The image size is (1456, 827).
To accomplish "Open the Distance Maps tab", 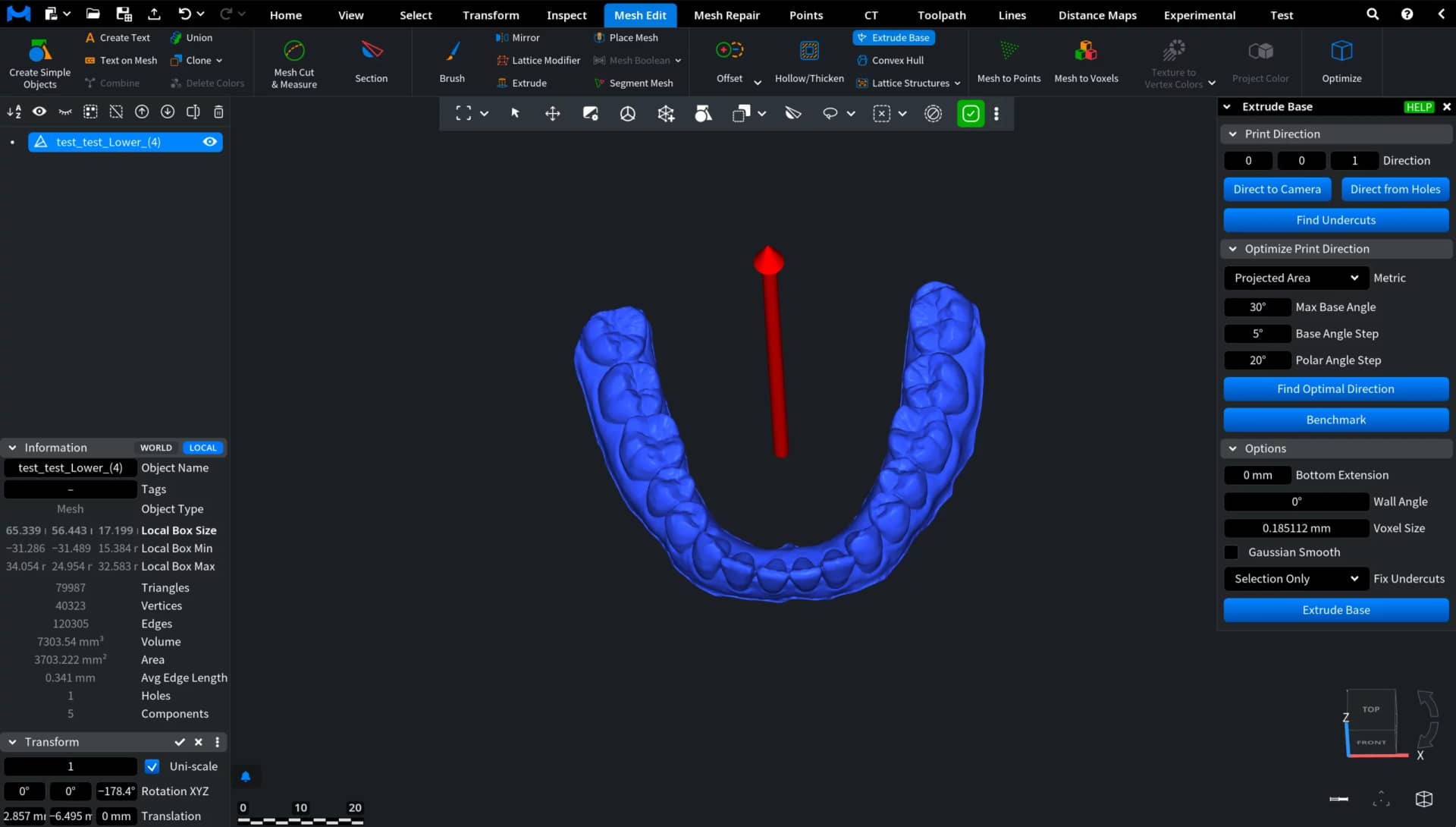I will point(1097,14).
